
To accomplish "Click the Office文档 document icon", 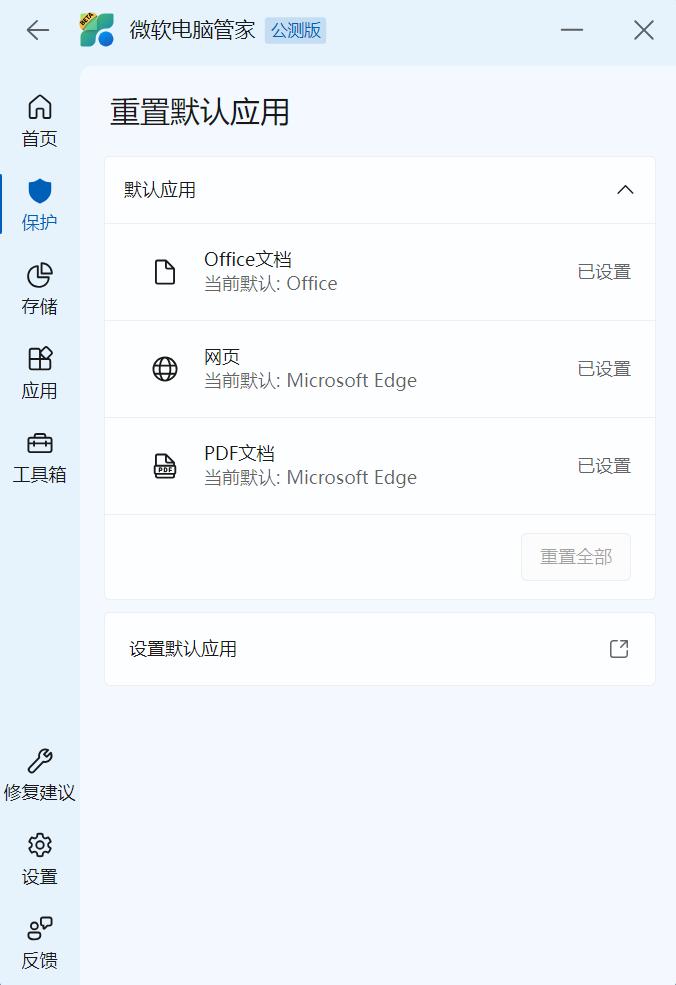I will 164,271.
